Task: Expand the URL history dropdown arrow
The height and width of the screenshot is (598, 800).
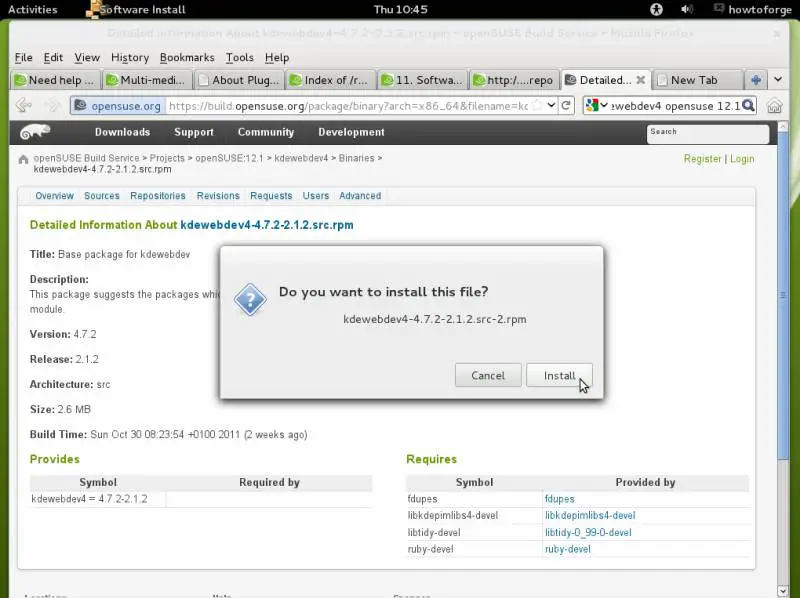Action: [551, 105]
